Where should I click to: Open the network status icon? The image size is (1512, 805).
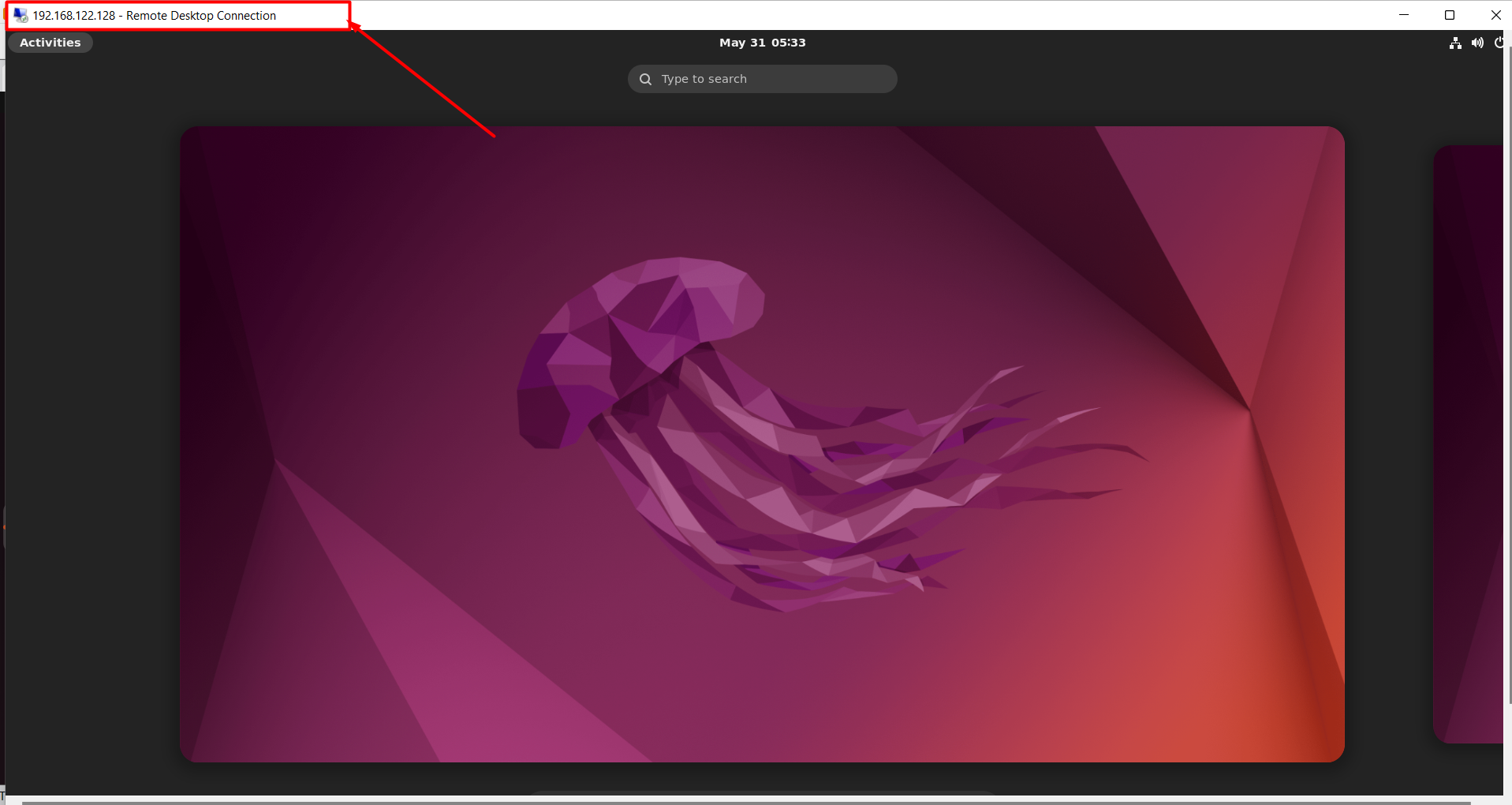coord(1455,43)
